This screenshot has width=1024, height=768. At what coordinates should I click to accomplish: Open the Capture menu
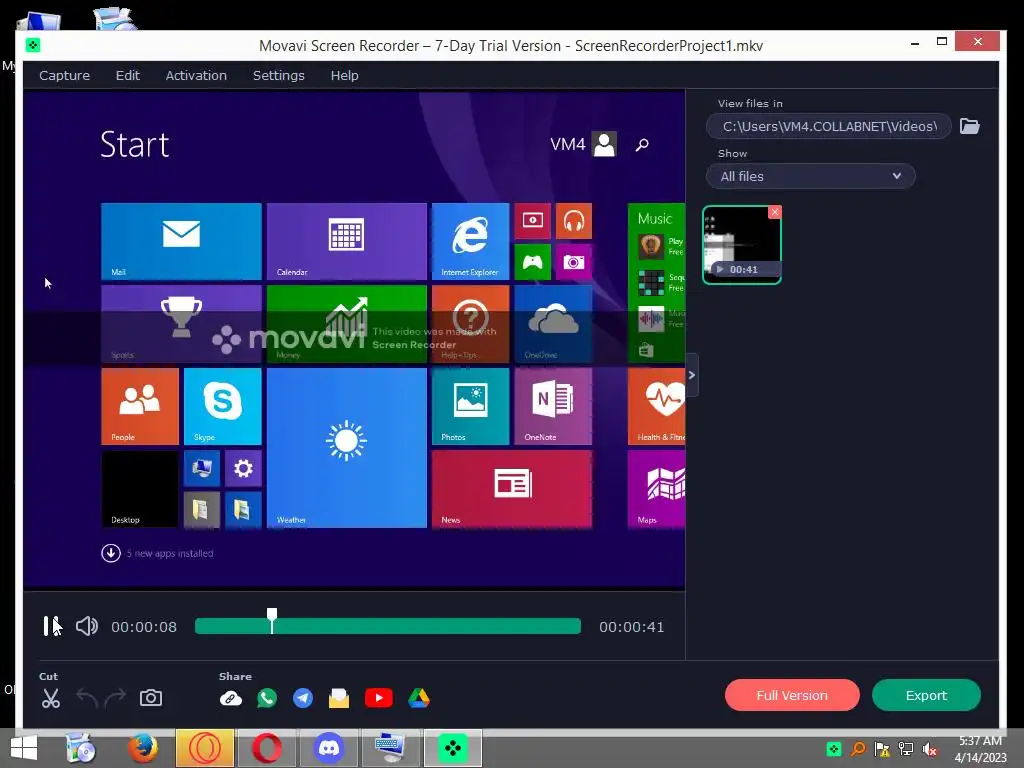pyautogui.click(x=65, y=75)
